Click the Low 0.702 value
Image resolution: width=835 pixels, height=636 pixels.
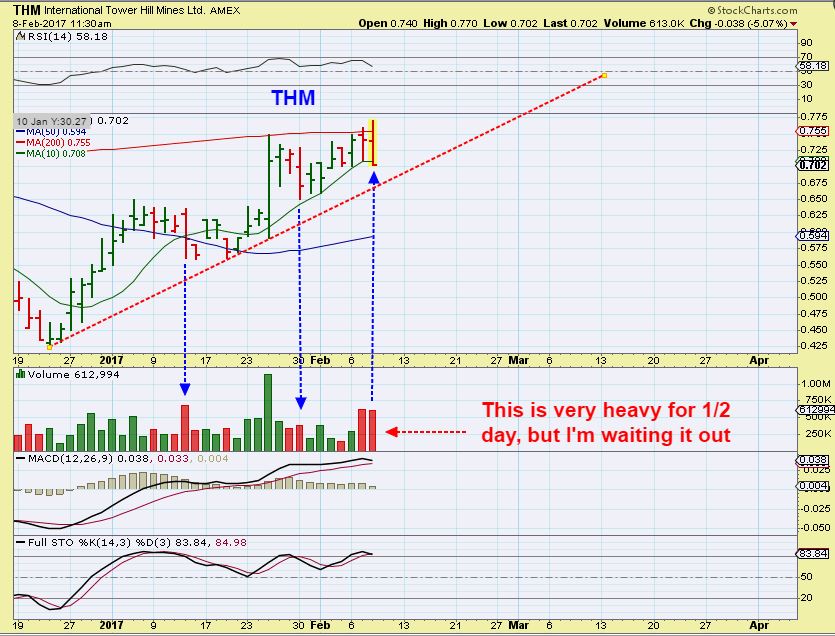[x=511, y=23]
